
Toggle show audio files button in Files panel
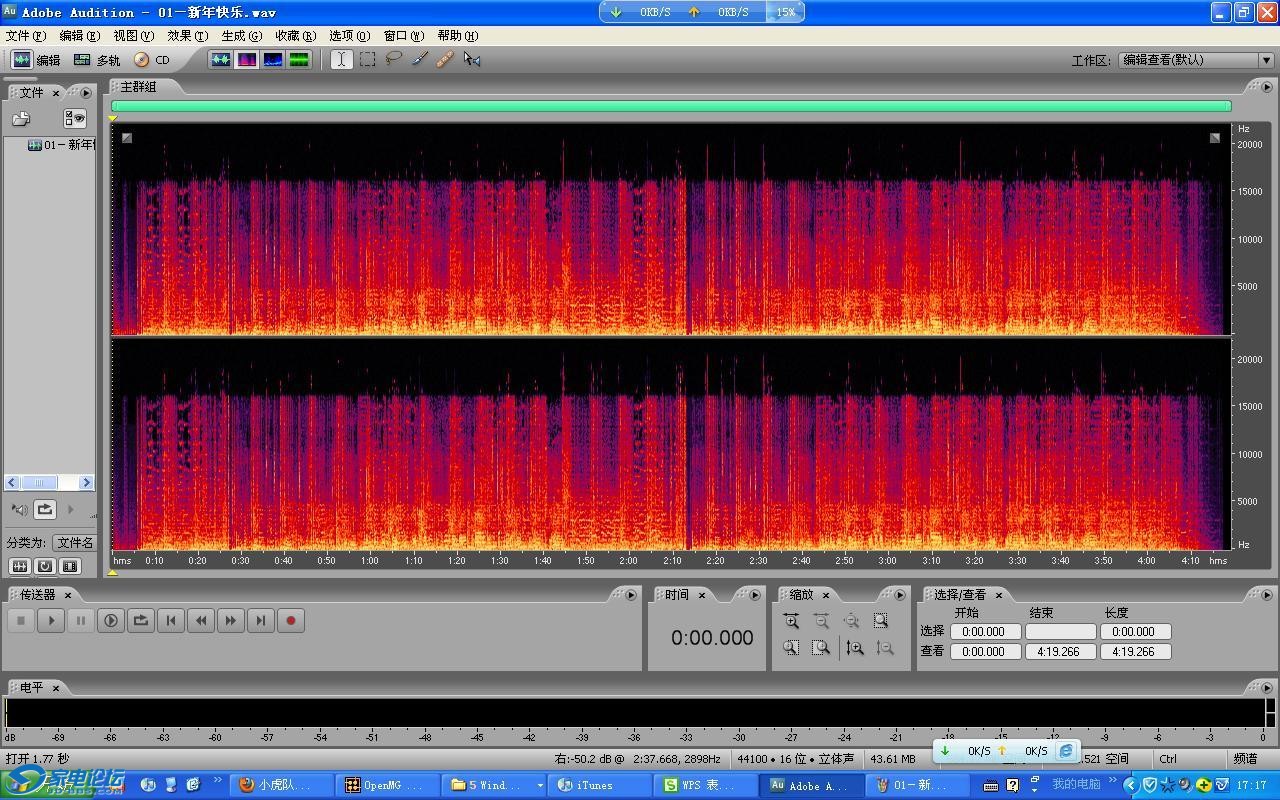coord(19,566)
